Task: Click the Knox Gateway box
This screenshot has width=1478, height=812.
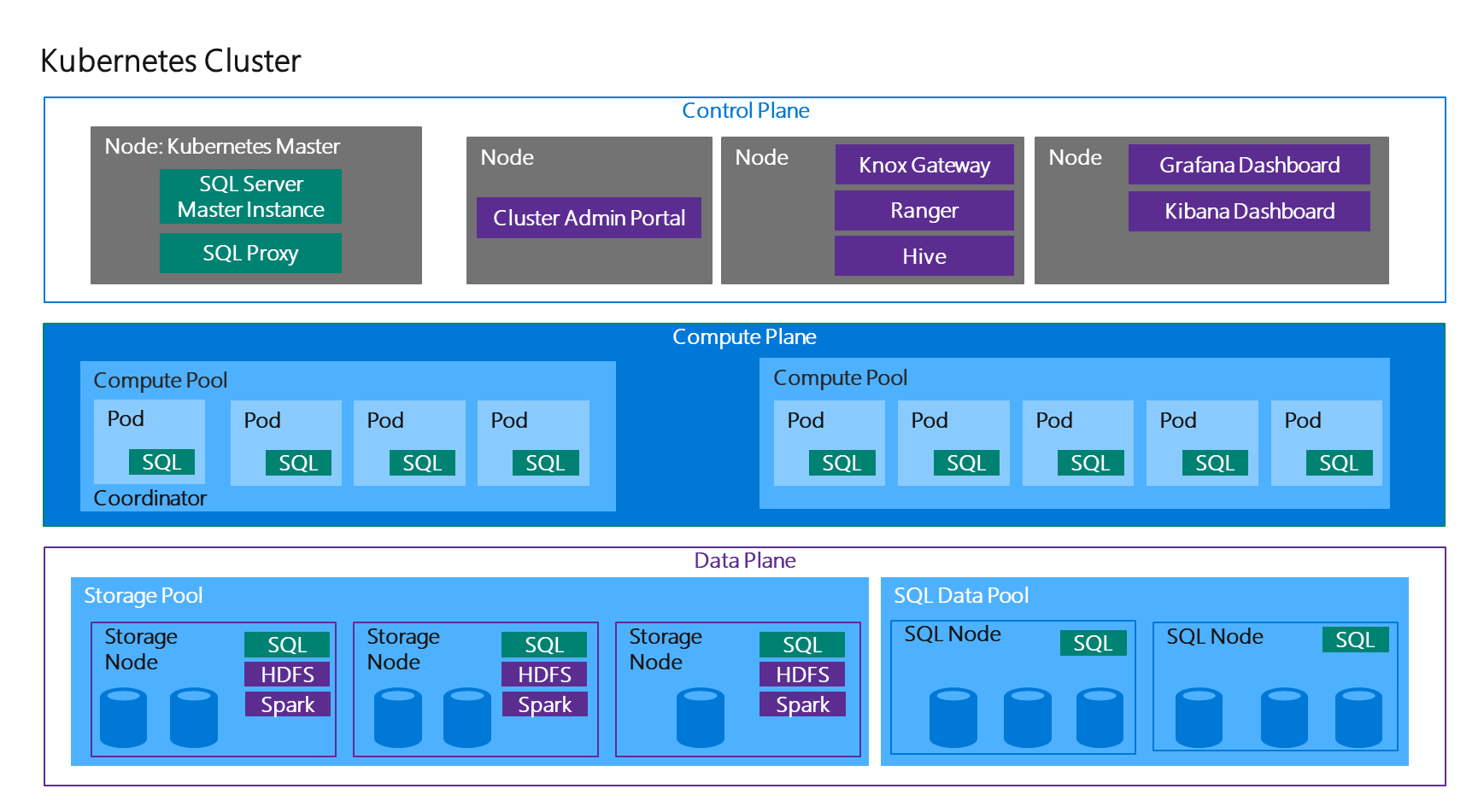Action: coord(924,165)
